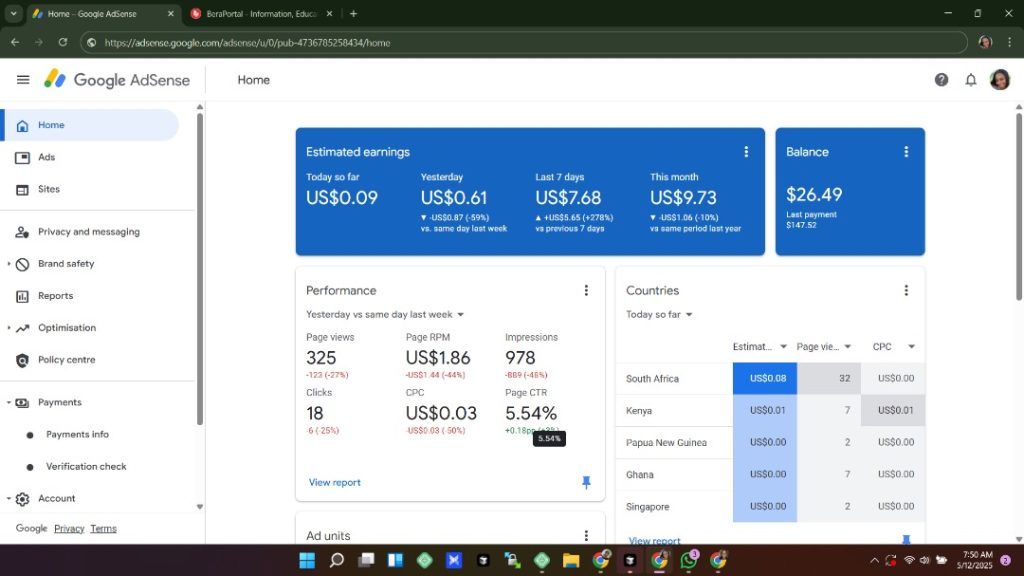Open Yesterday vs same day last week dropdown
This screenshot has height=576, width=1024.
coord(385,314)
